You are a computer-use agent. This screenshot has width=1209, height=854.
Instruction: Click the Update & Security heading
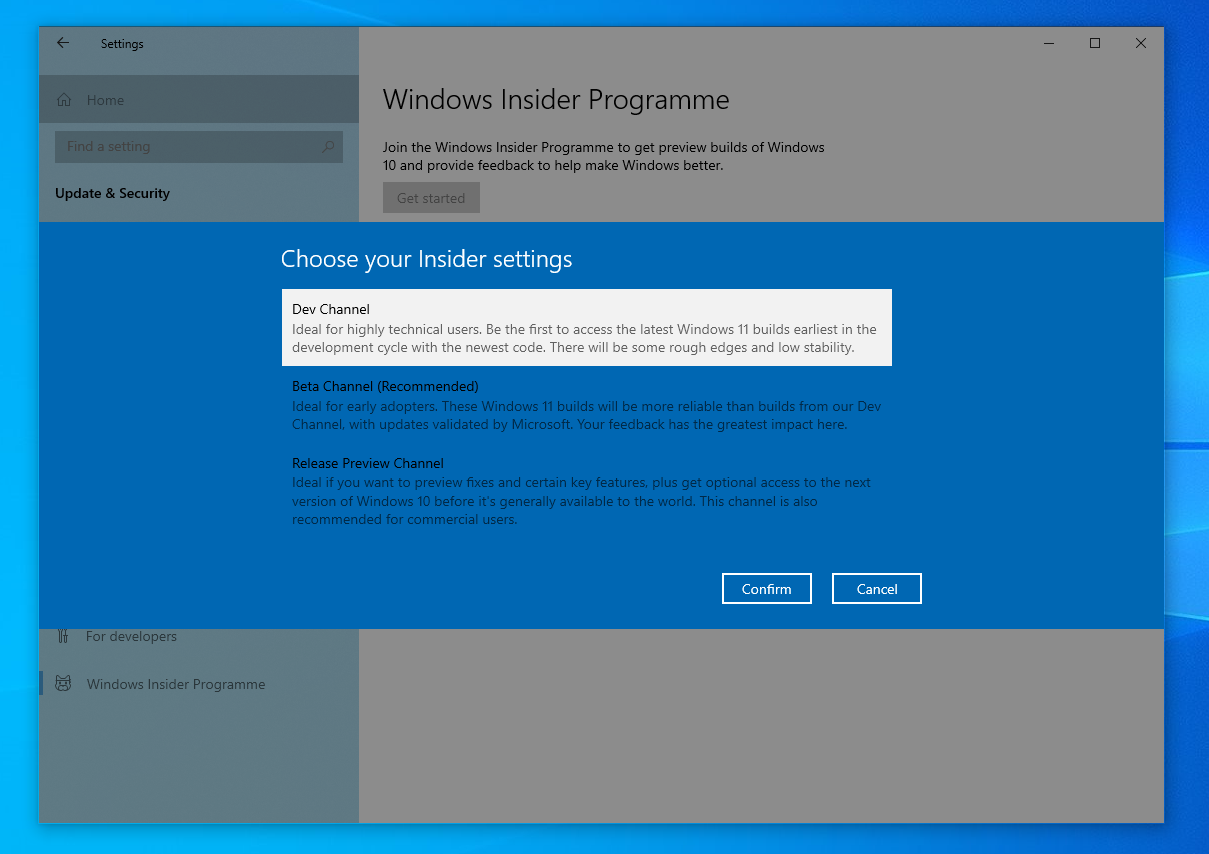[x=112, y=193]
